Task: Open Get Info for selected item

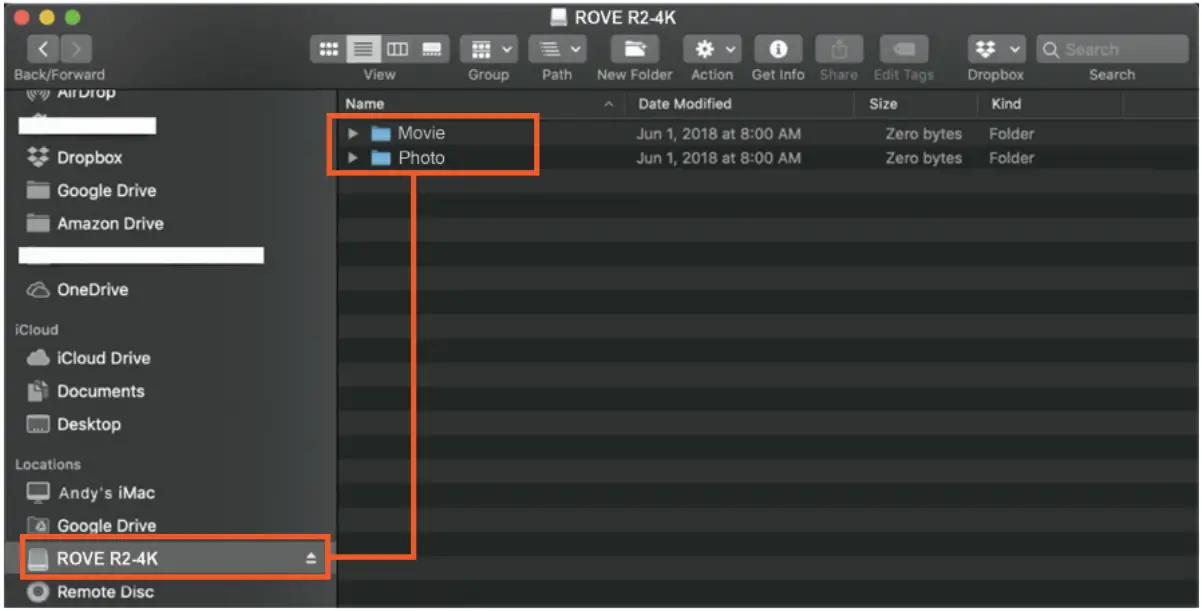Action: 778,48
